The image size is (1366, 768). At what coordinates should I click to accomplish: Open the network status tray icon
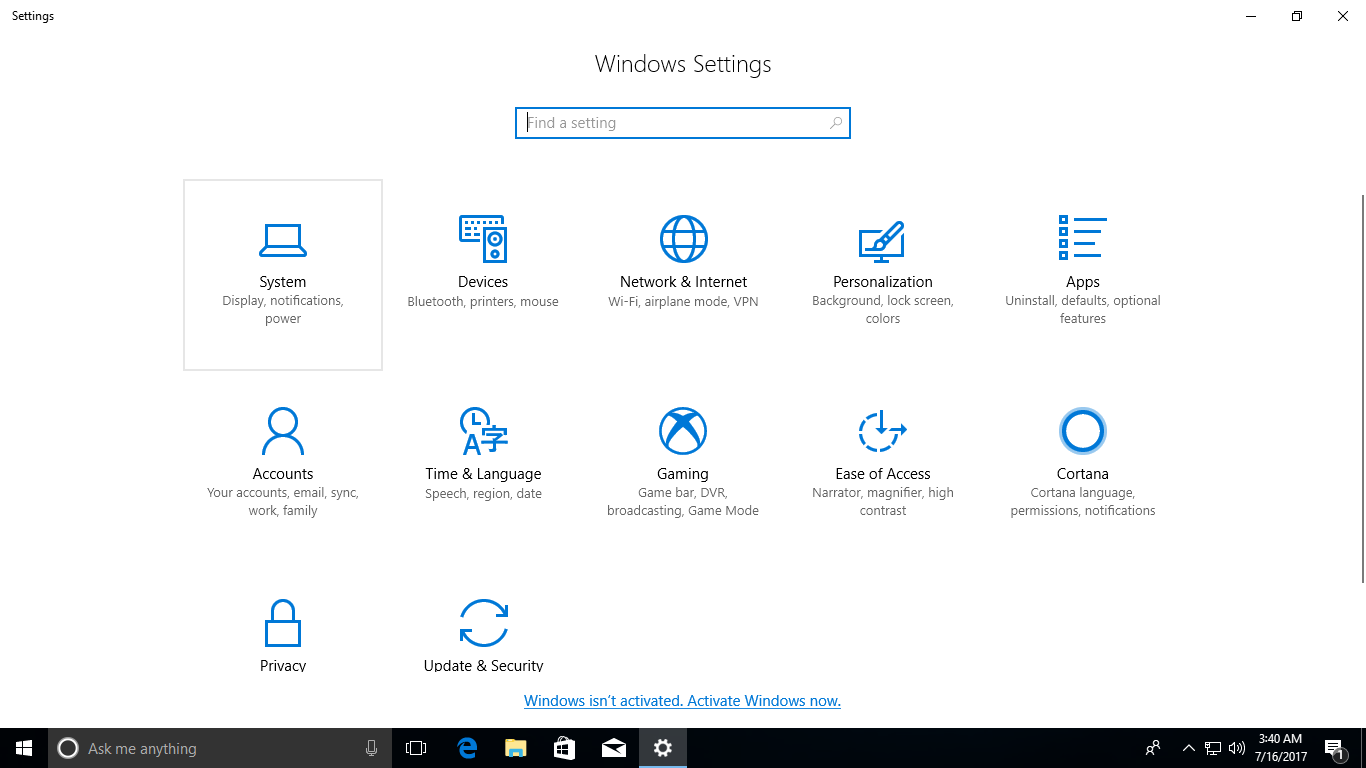pos(1212,748)
